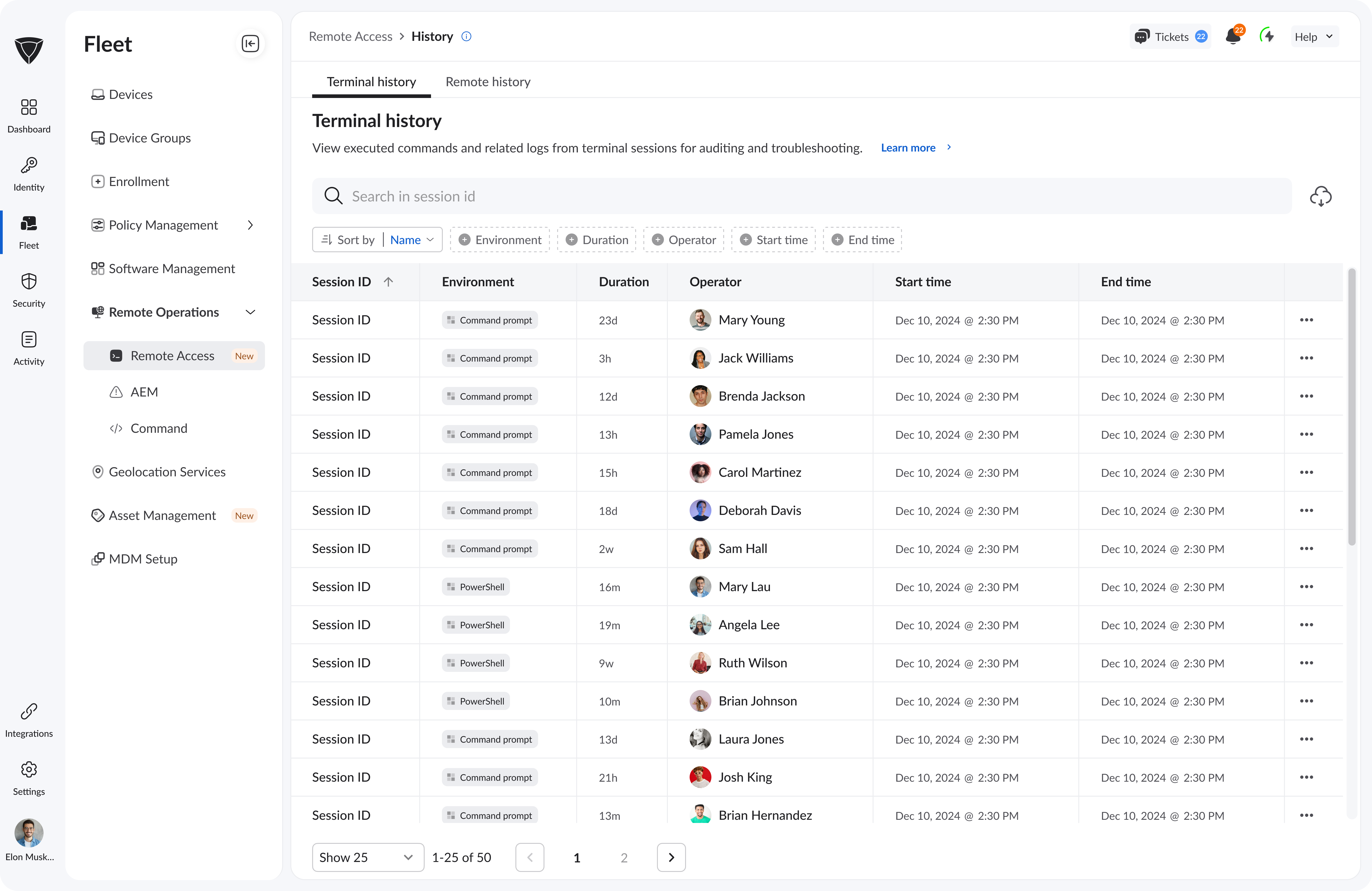Switch to Remote history tab

click(x=488, y=82)
